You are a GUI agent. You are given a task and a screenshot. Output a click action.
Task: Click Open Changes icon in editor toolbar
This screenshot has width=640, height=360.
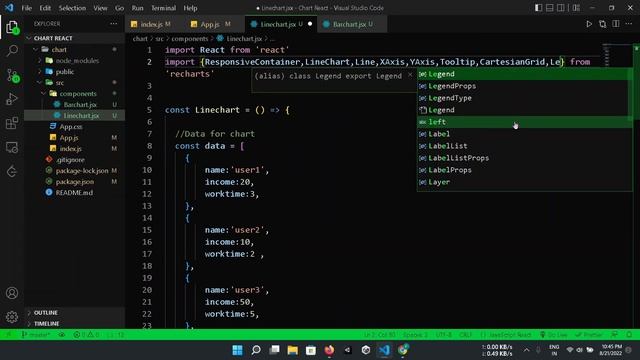(x=602, y=24)
